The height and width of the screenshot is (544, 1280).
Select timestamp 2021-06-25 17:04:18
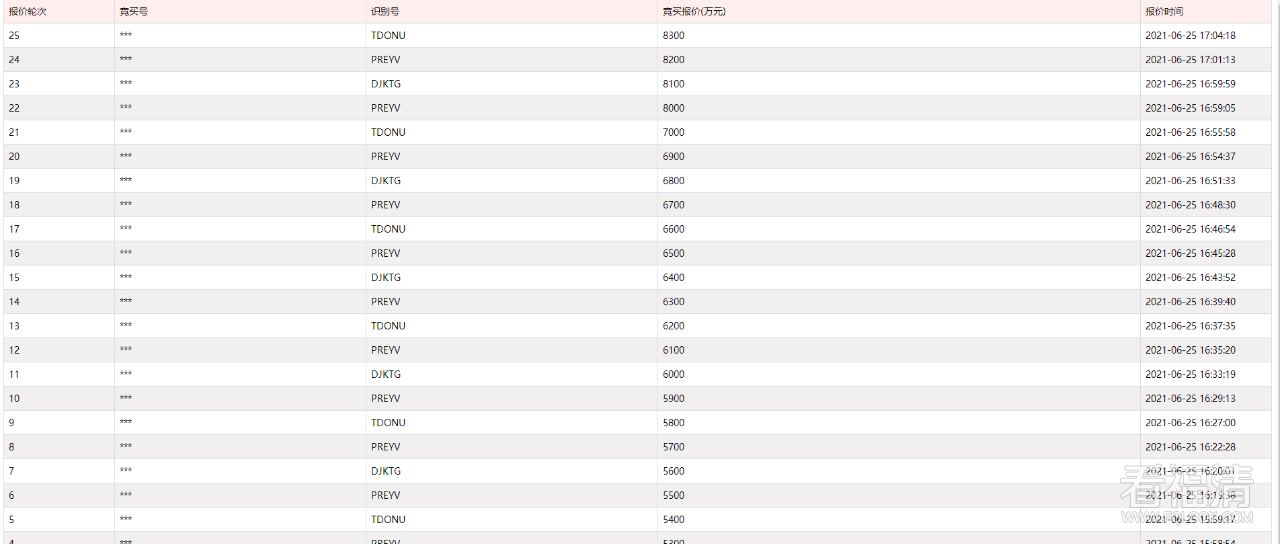(x=1190, y=36)
